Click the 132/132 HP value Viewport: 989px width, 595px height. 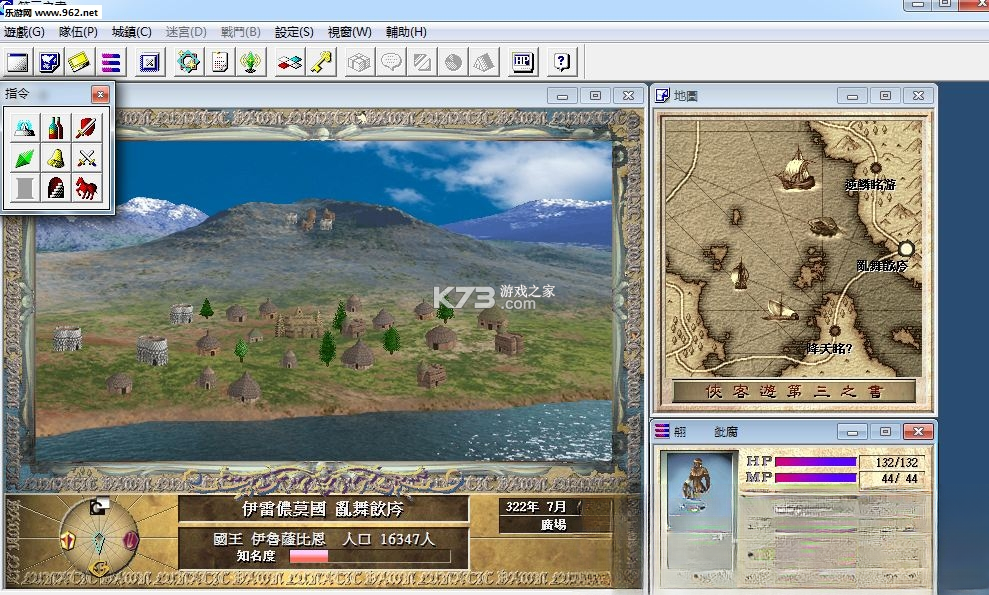coord(896,462)
